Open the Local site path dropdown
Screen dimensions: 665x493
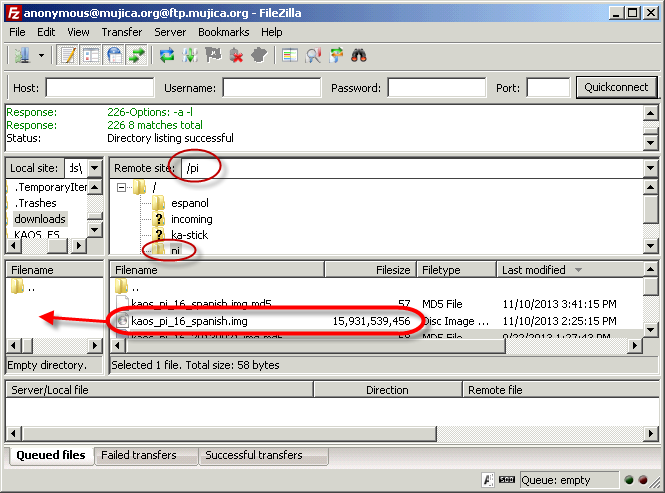click(95, 168)
